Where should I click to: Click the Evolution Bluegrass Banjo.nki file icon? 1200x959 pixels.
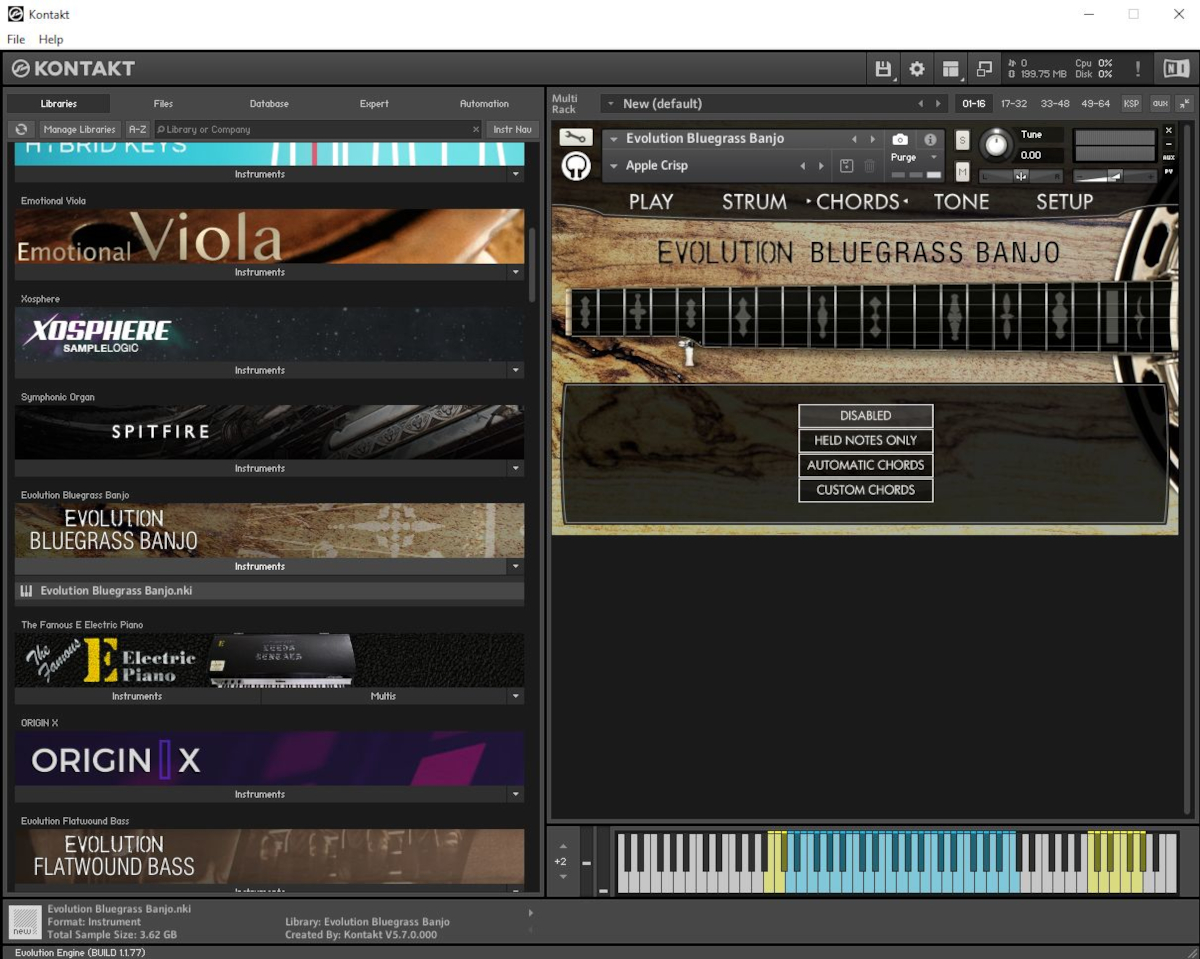click(27, 591)
